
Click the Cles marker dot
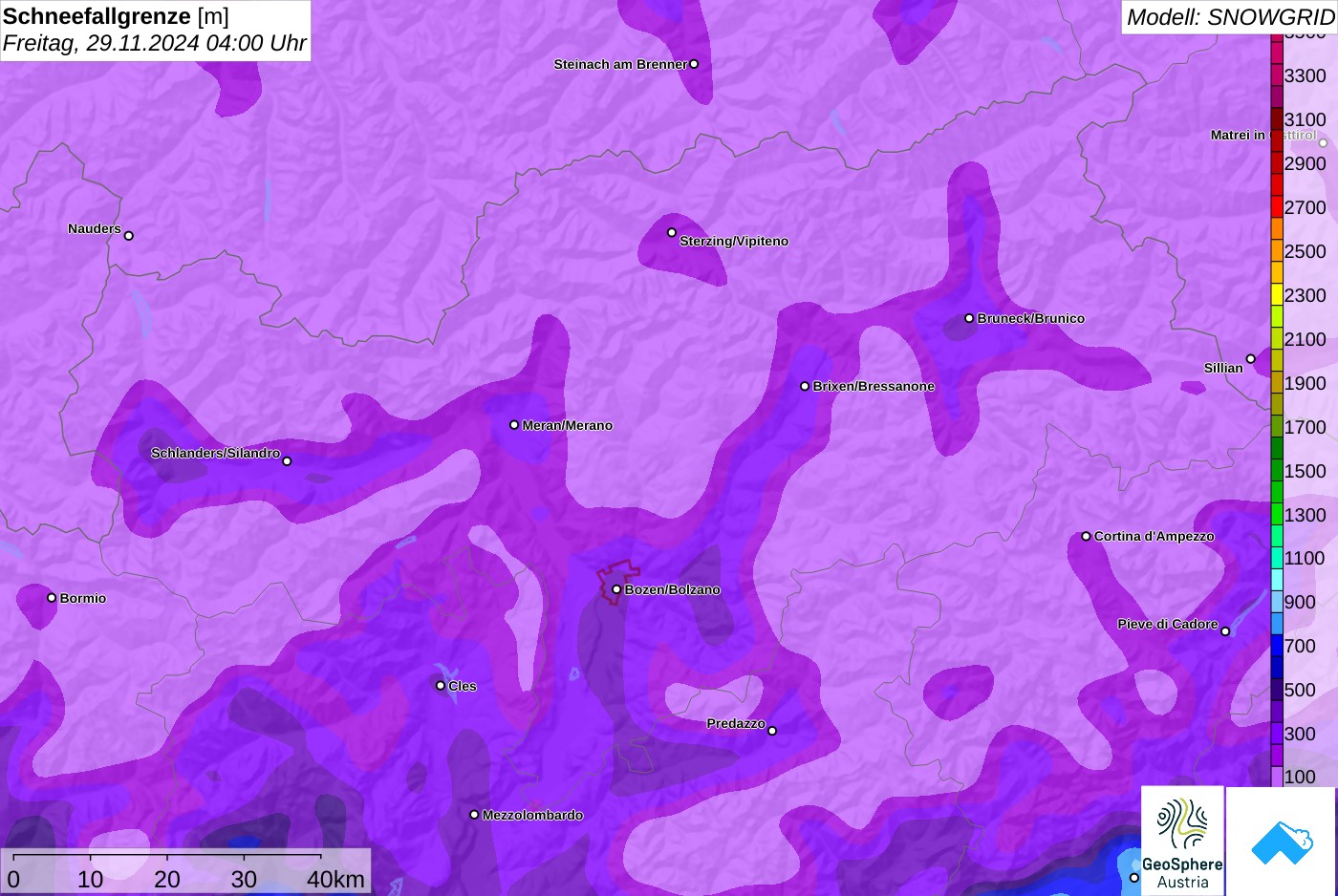click(x=441, y=686)
